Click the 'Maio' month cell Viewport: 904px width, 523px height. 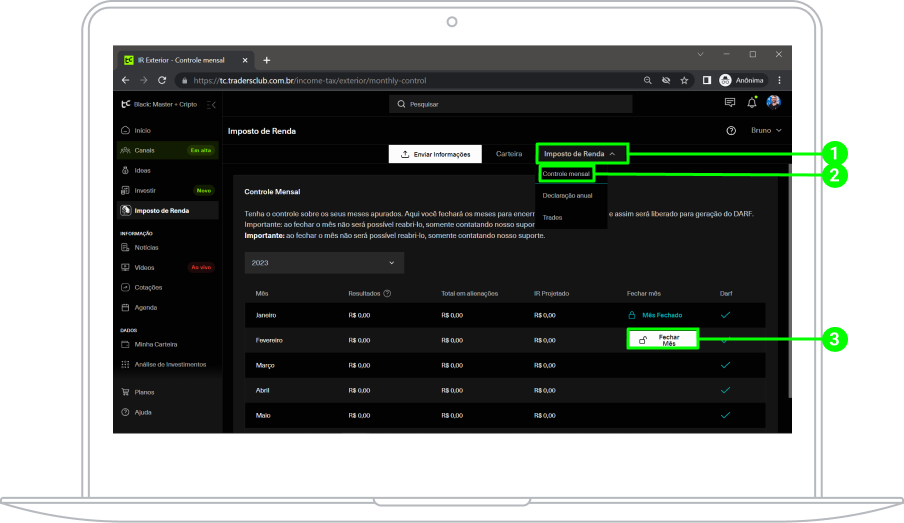pyautogui.click(x=263, y=416)
